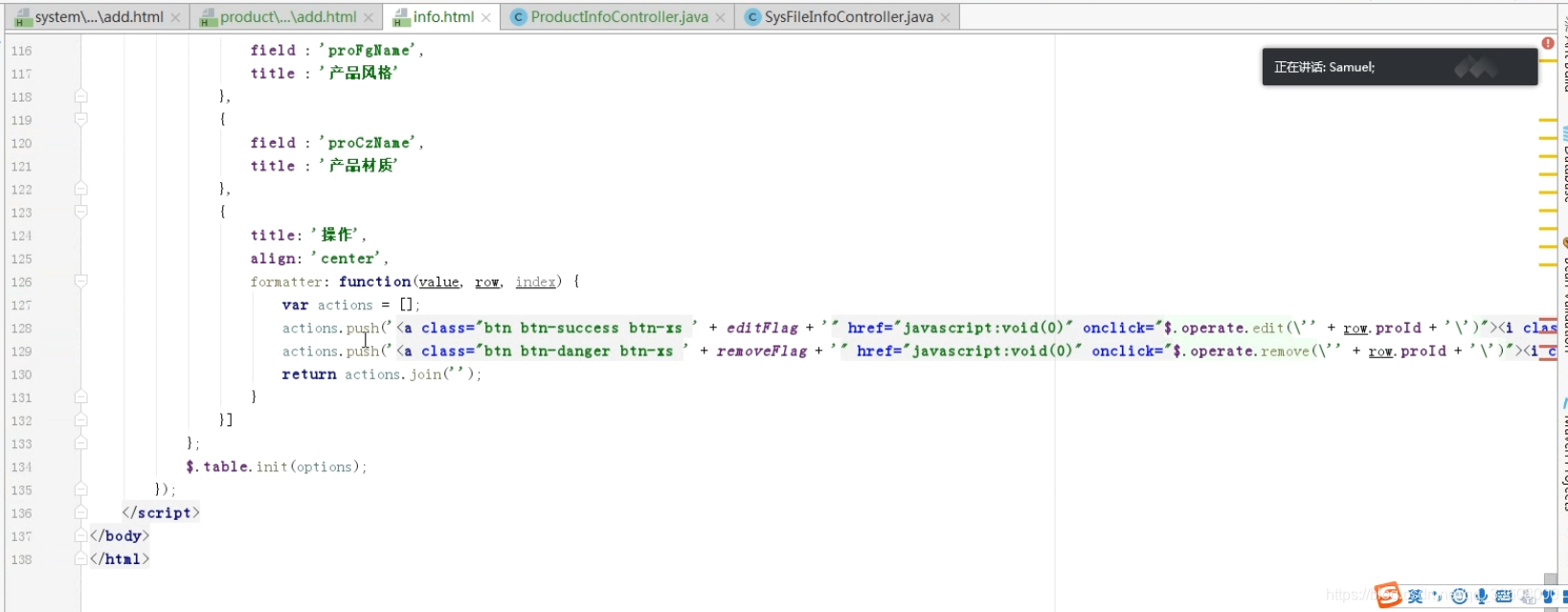
Task: Collapse the closing body tag fold at line 137
Action: click(81, 535)
